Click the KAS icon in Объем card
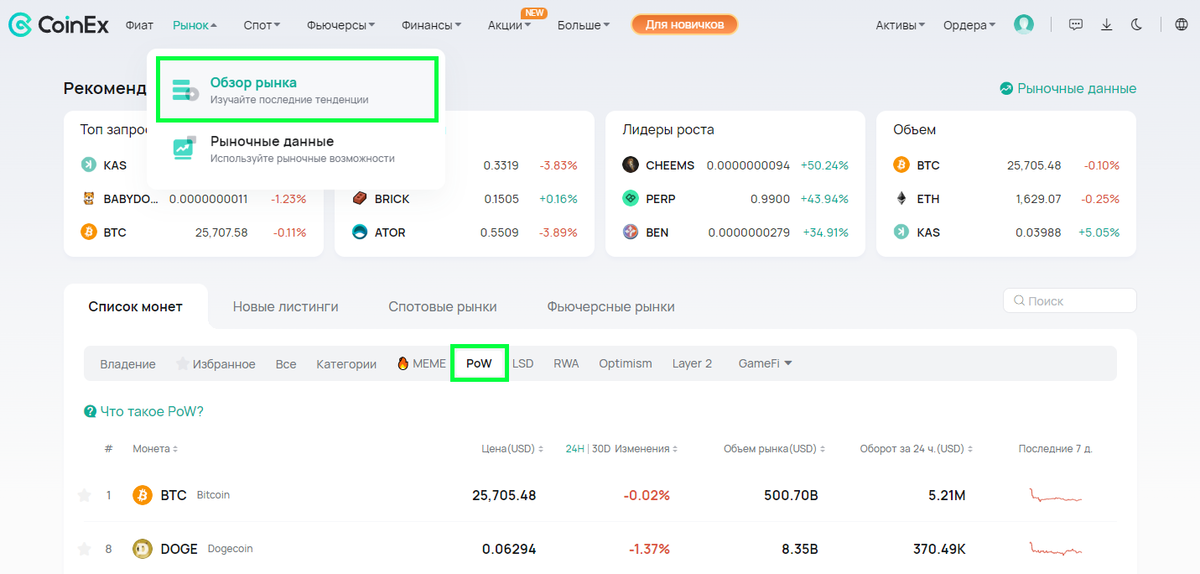Image resolution: width=1200 pixels, height=574 pixels. [x=900, y=232]
